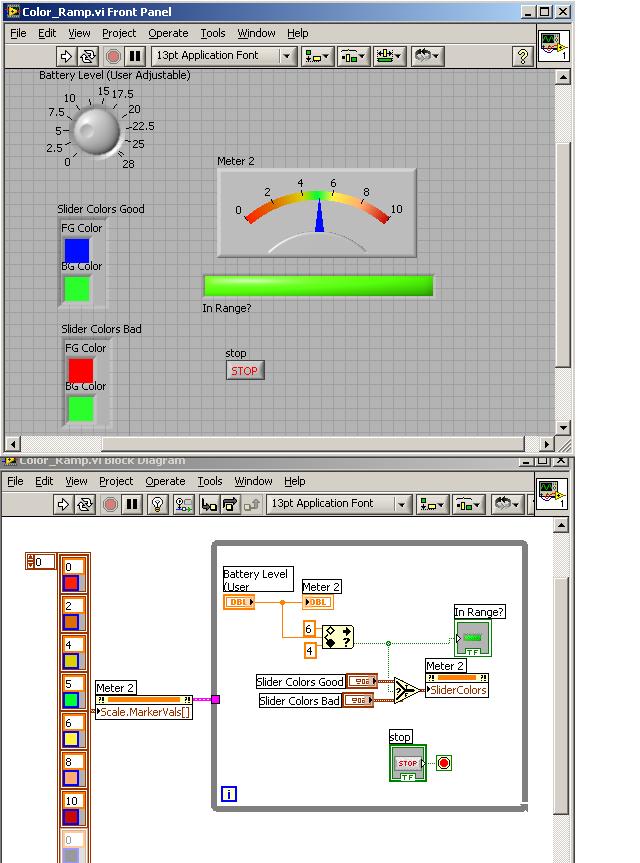Screen dimensions: 640x863
Task: Click Abort Execution in Block Diagram toolbar
Action: tap(111, 504)
